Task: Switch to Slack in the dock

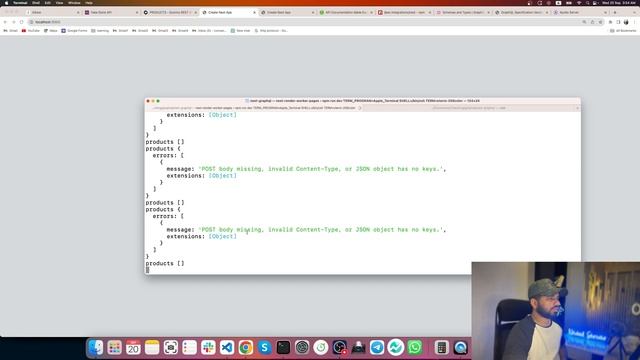Action: 208,347
